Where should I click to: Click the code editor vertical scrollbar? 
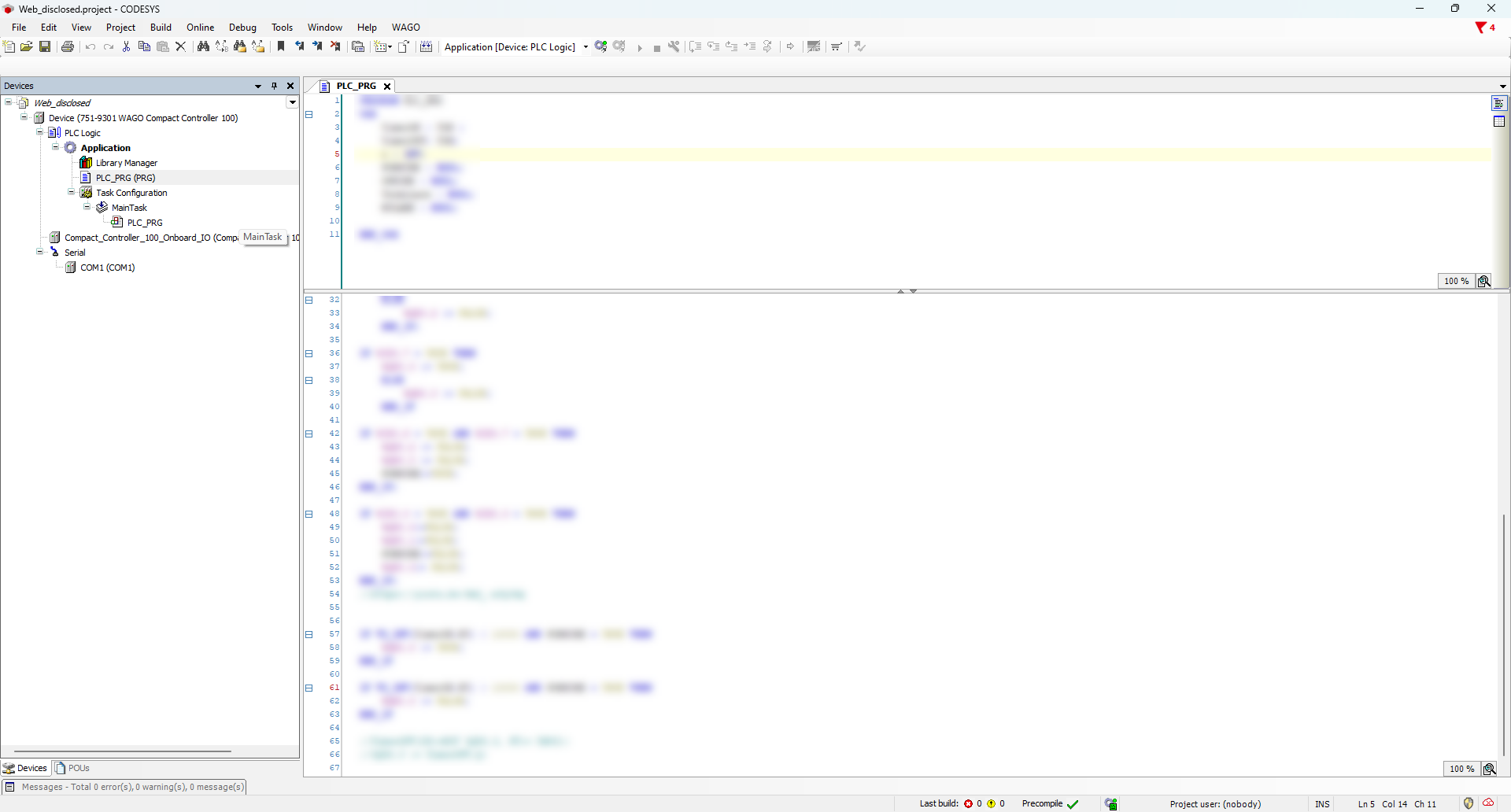(x=1504, y=633)
